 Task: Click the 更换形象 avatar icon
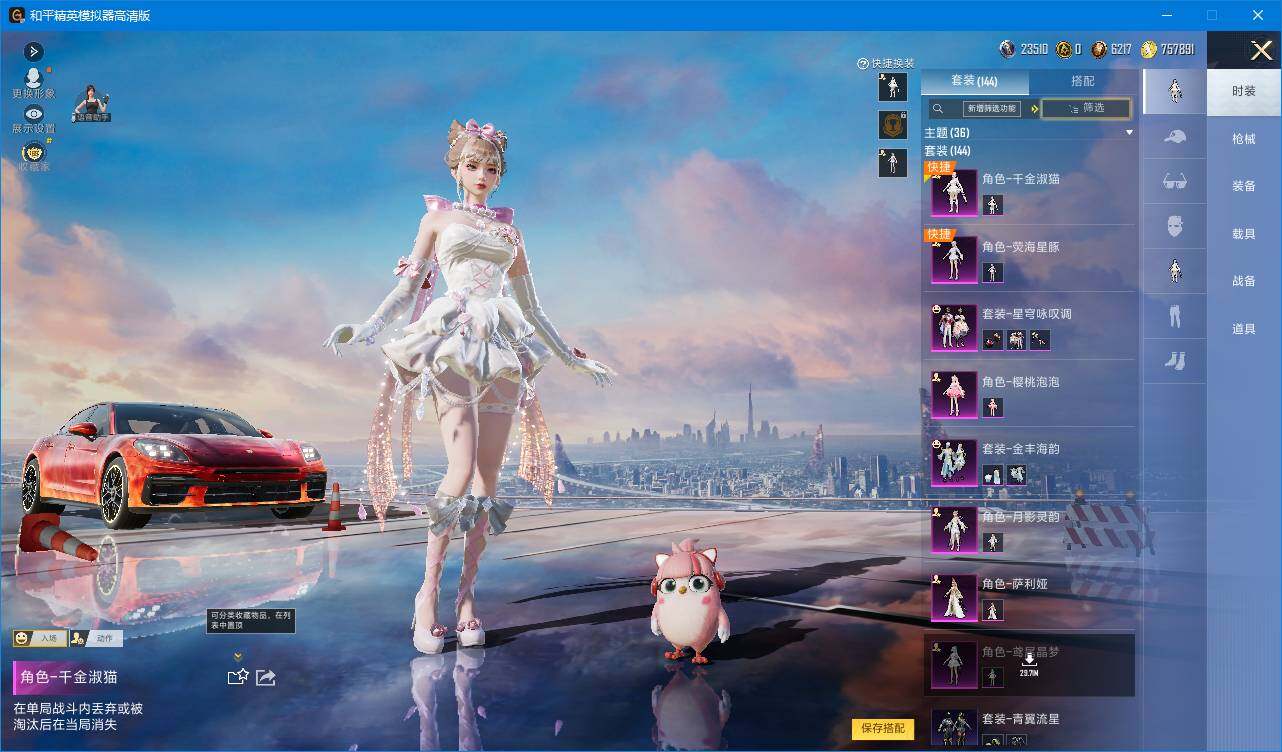coord(33,78)
